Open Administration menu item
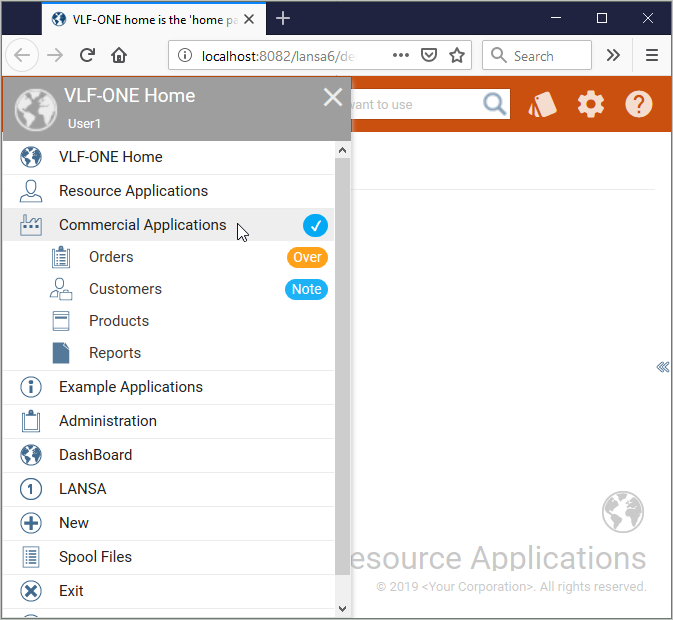Image resolution: width=673 pixels, height=620 pixels. 168,421
